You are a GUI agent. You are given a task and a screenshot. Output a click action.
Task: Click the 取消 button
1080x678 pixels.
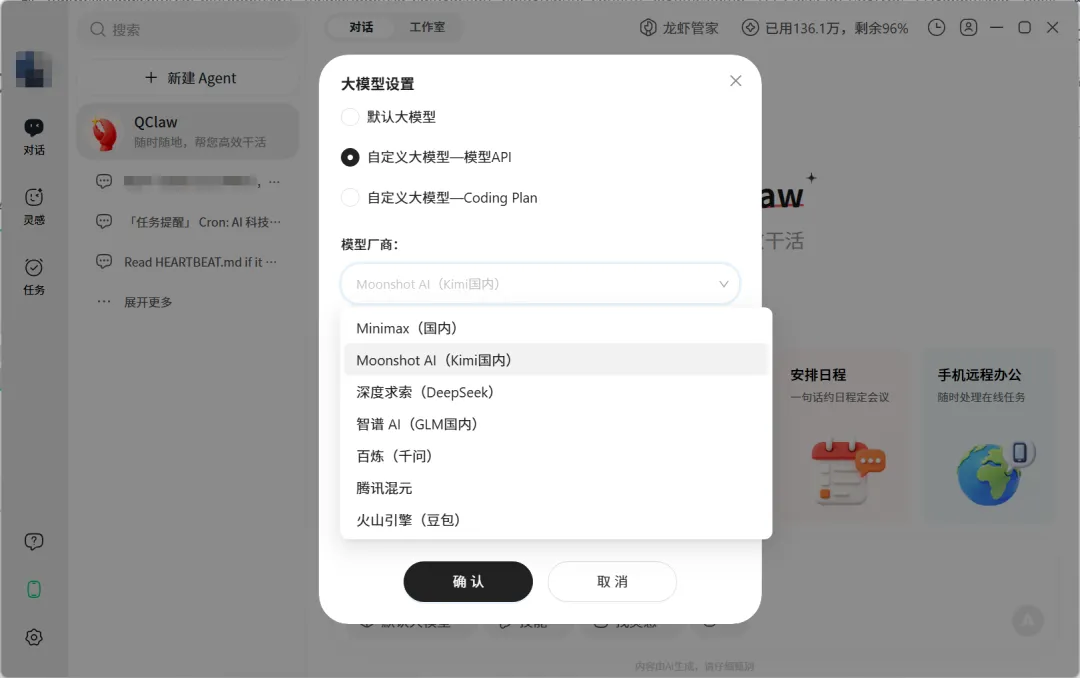(x=612, y=582)
